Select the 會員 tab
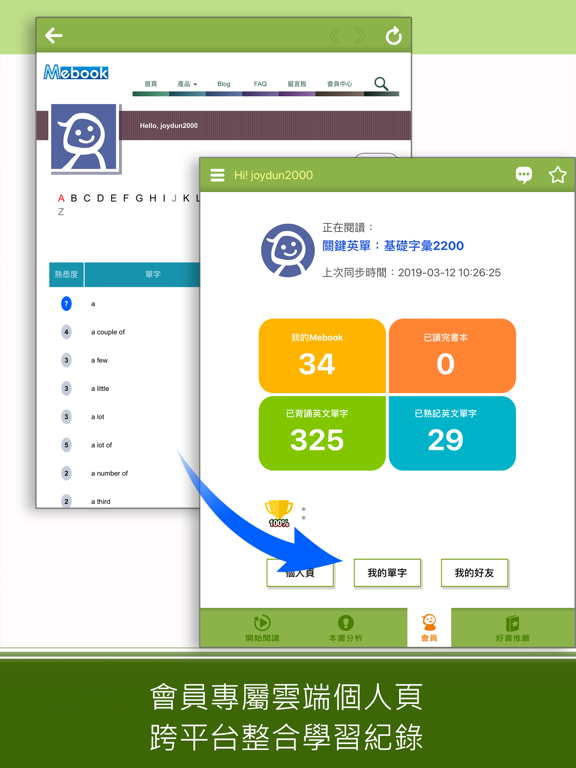 [429, 627]
